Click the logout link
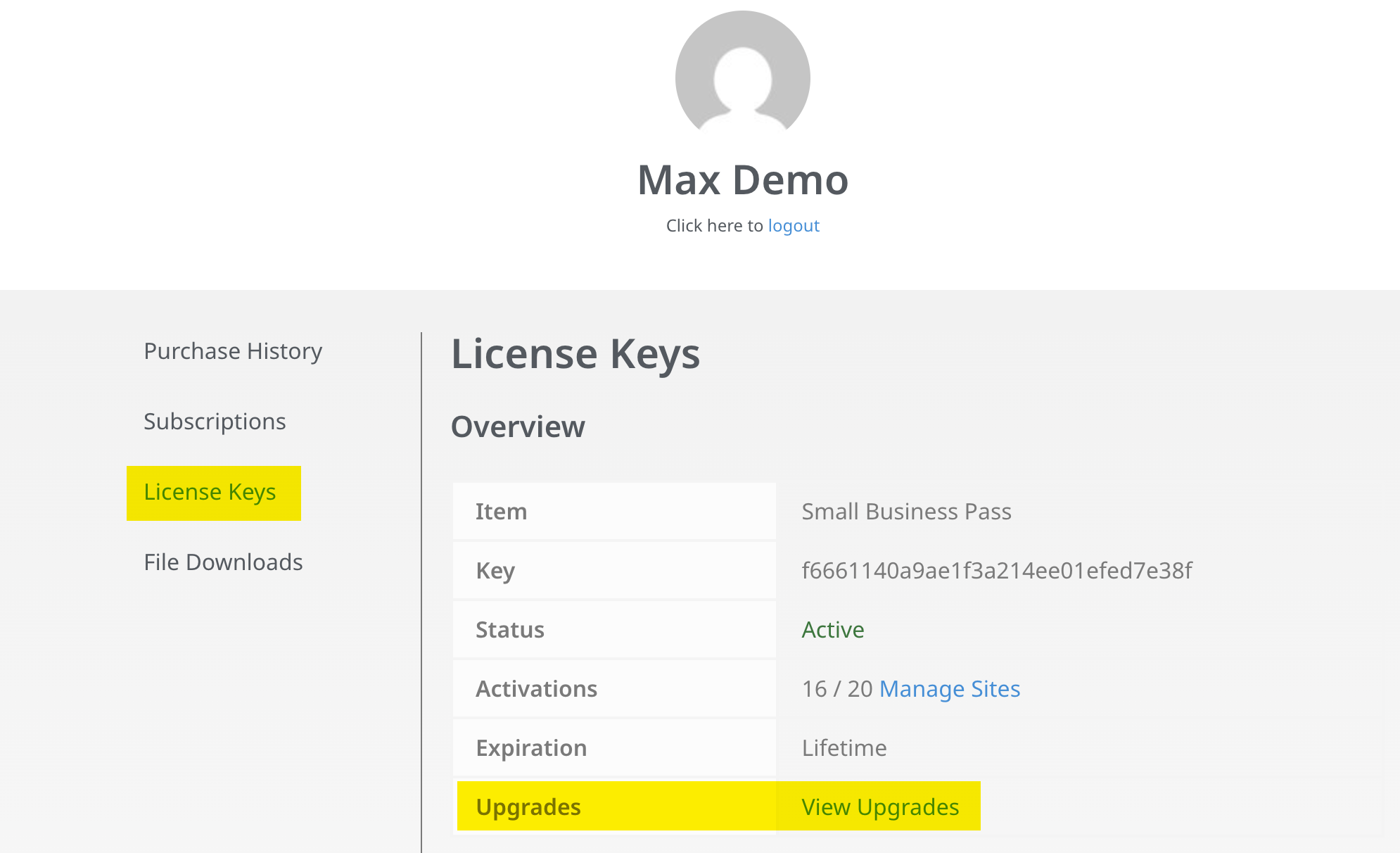This screenshot has width=1400, height=853. [794, 226]
